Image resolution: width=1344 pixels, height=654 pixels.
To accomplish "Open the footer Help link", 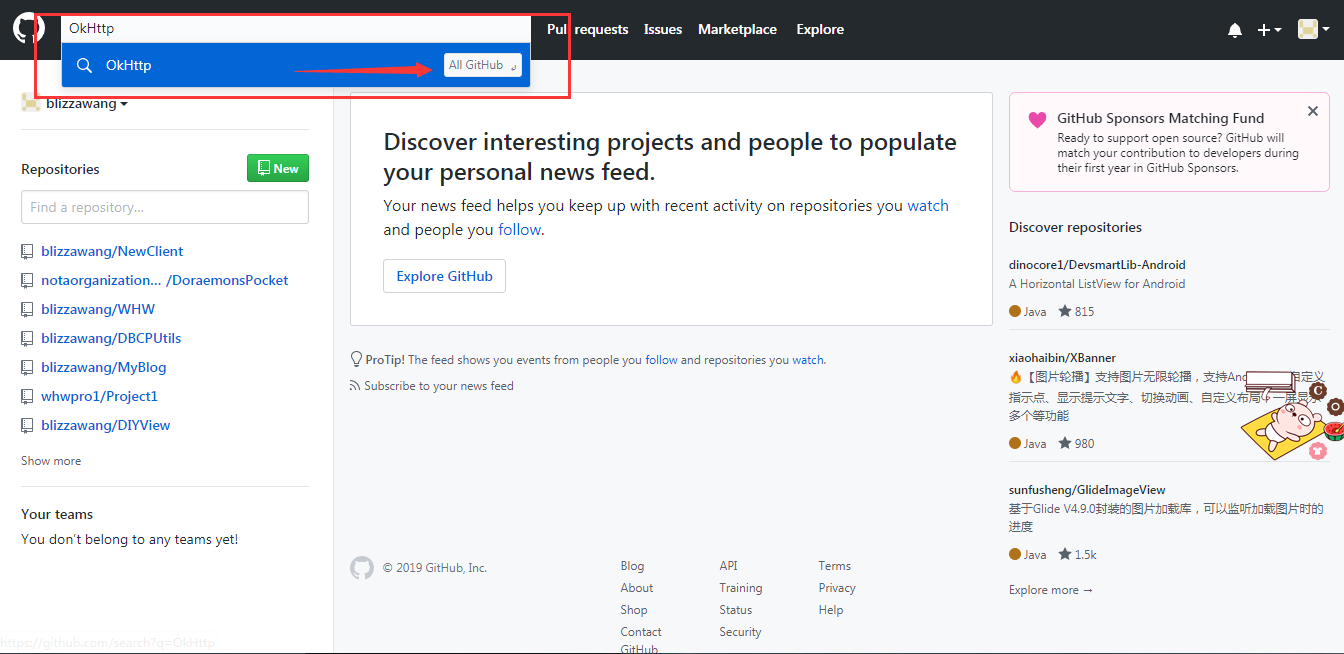I will click(x=831, y=610).
